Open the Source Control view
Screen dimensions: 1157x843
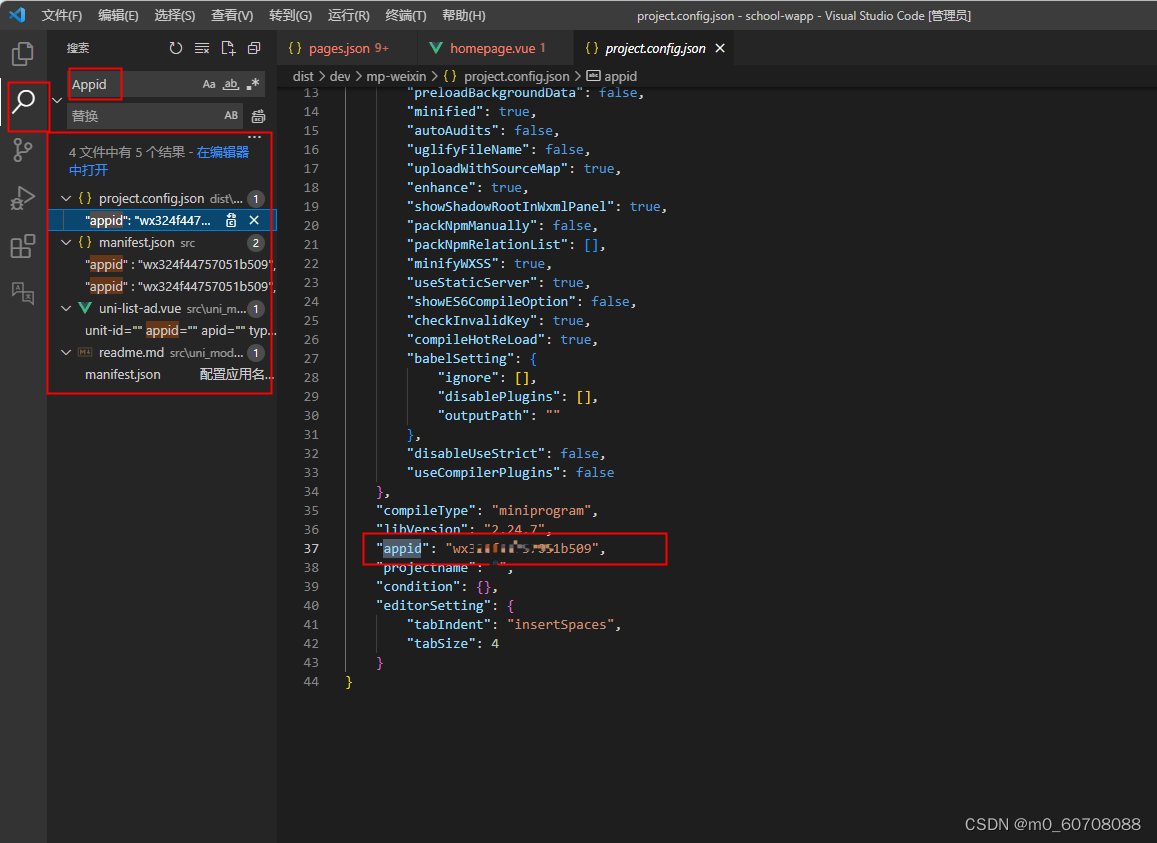(x=23, y=150)
